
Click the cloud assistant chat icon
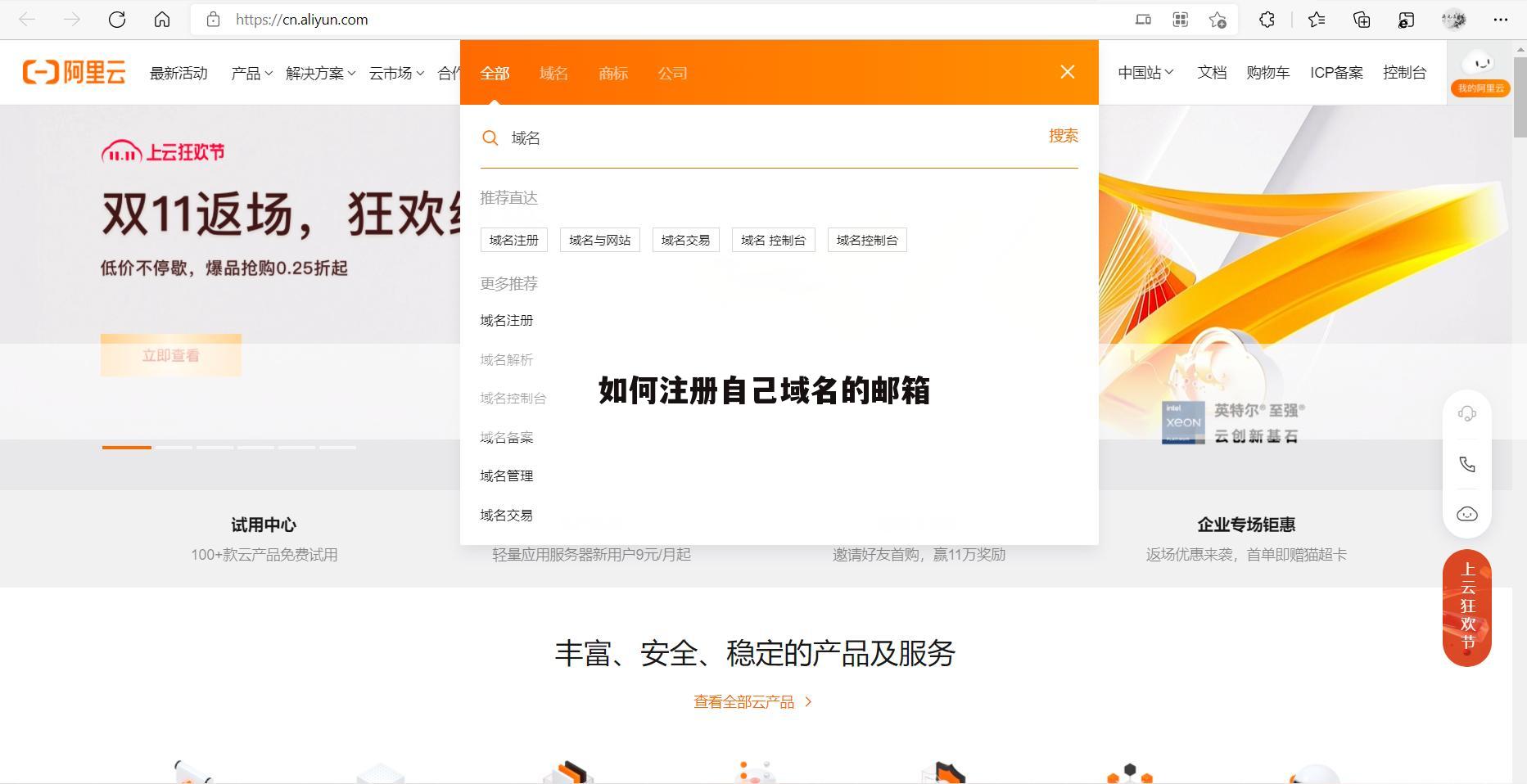point(1466,514)
